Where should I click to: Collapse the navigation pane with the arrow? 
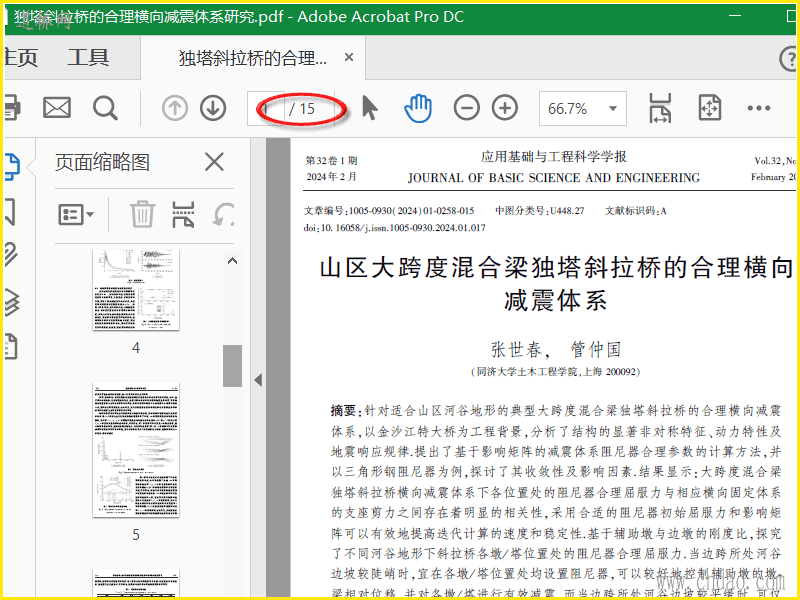258,380
